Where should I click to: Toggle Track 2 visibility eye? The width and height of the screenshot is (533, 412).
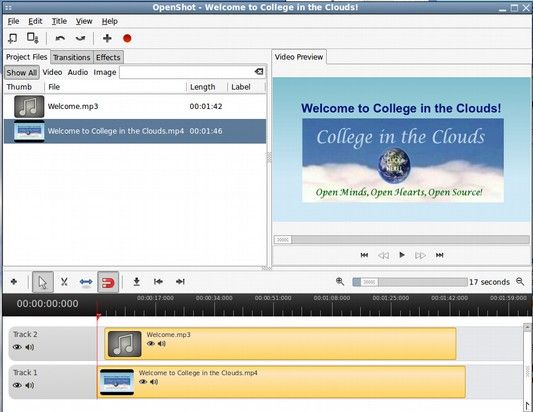point(17,347)
